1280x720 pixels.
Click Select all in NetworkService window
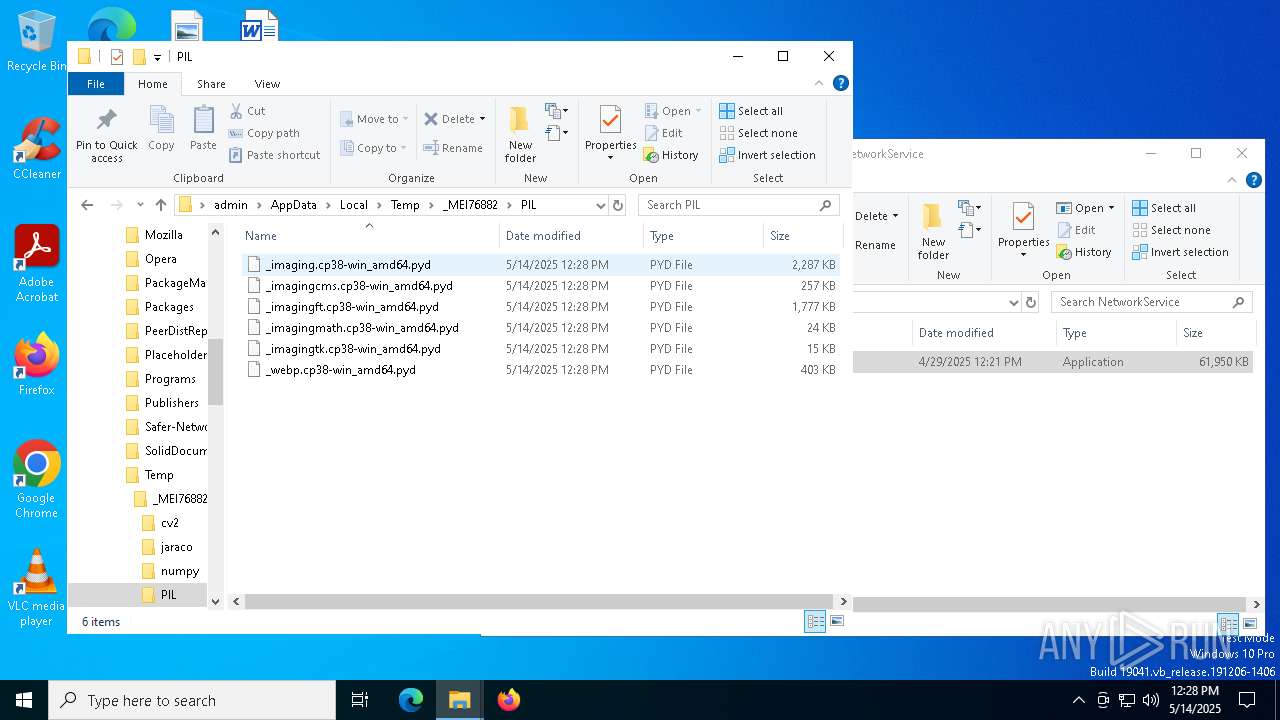[x=1164, y=208]
